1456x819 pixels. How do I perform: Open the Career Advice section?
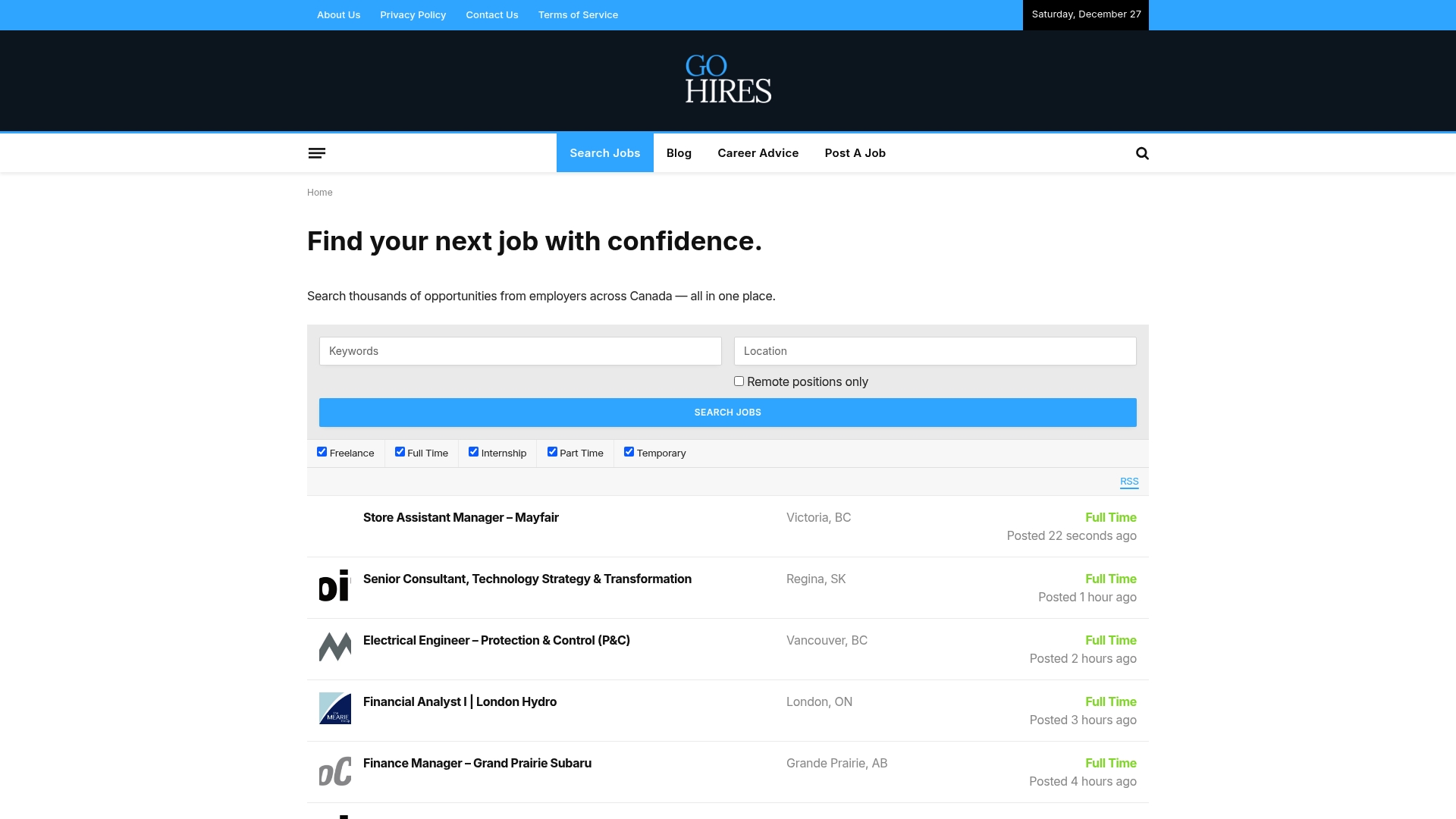(758, 152)
